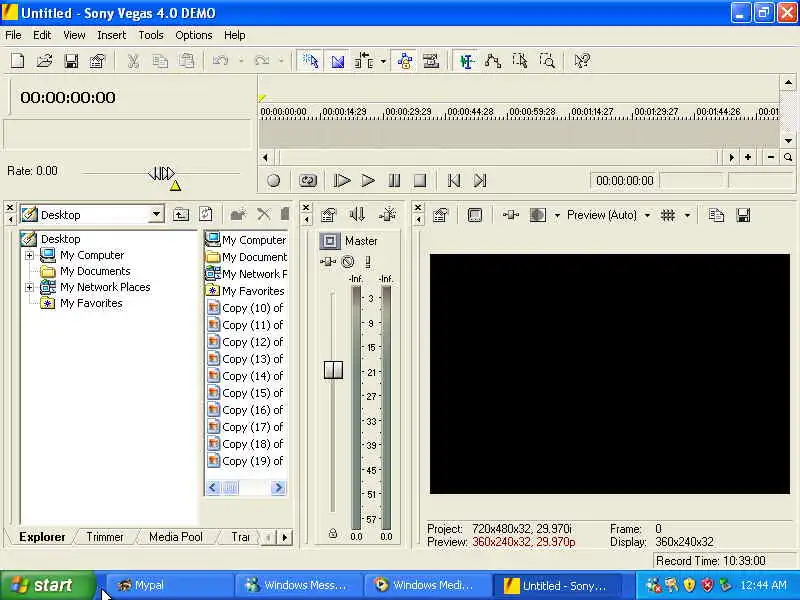The width and height of the screenshot is (800, 600).
Task: Click the Play button
Action: pyautogui.click(x=368, y=181)
